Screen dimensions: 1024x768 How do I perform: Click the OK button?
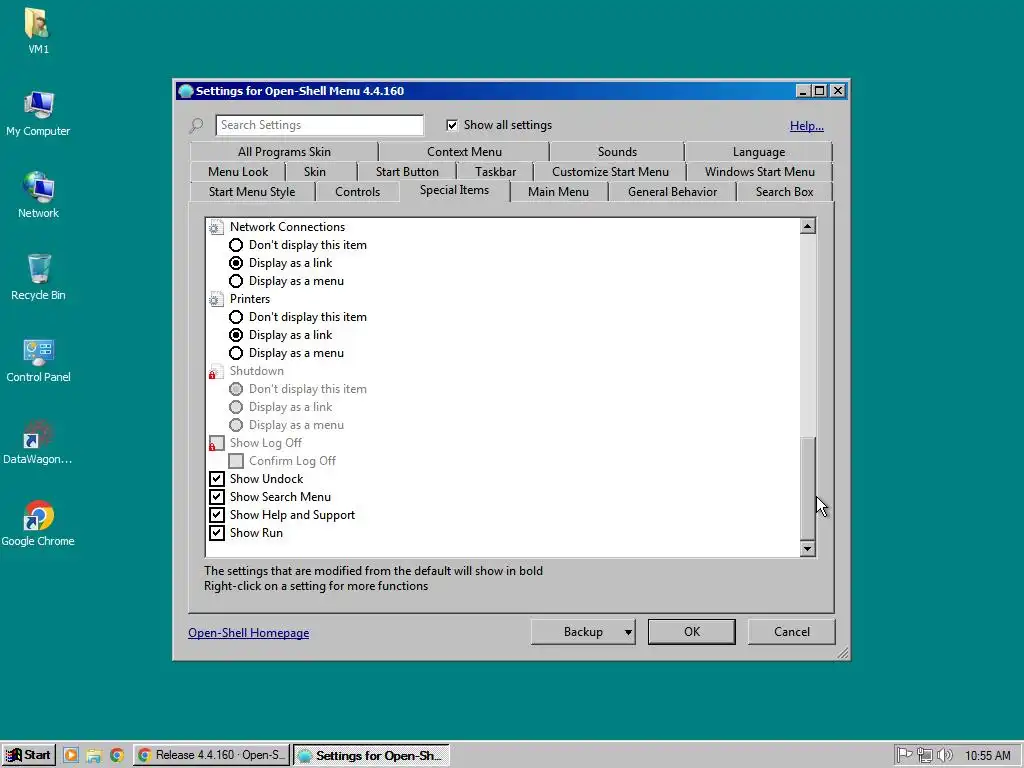692,632
